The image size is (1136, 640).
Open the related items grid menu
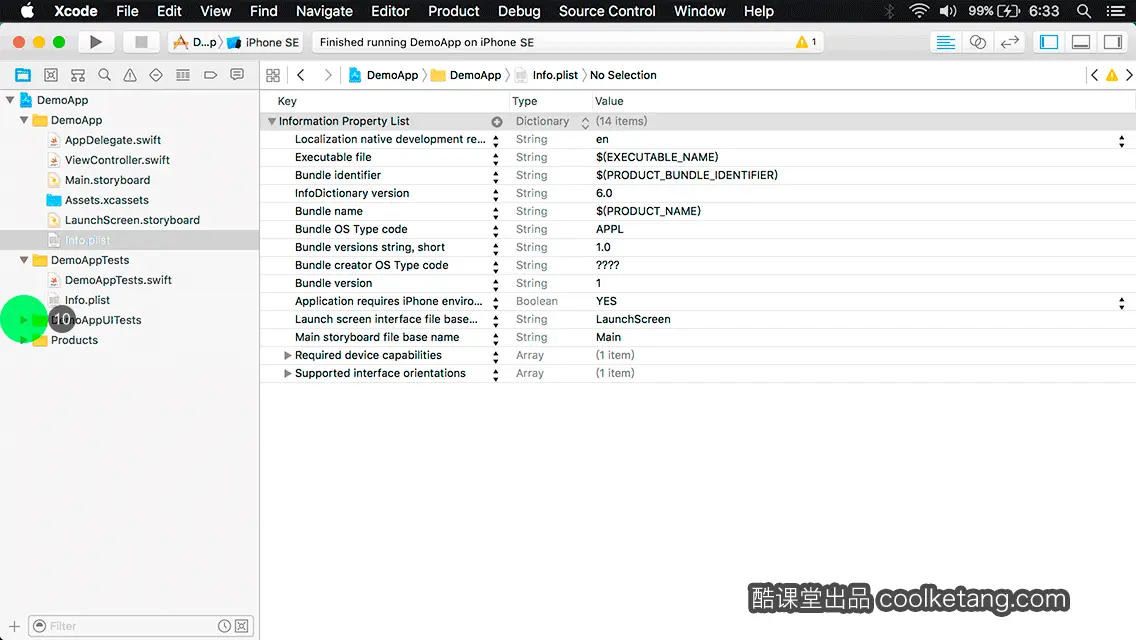point(273,75)
